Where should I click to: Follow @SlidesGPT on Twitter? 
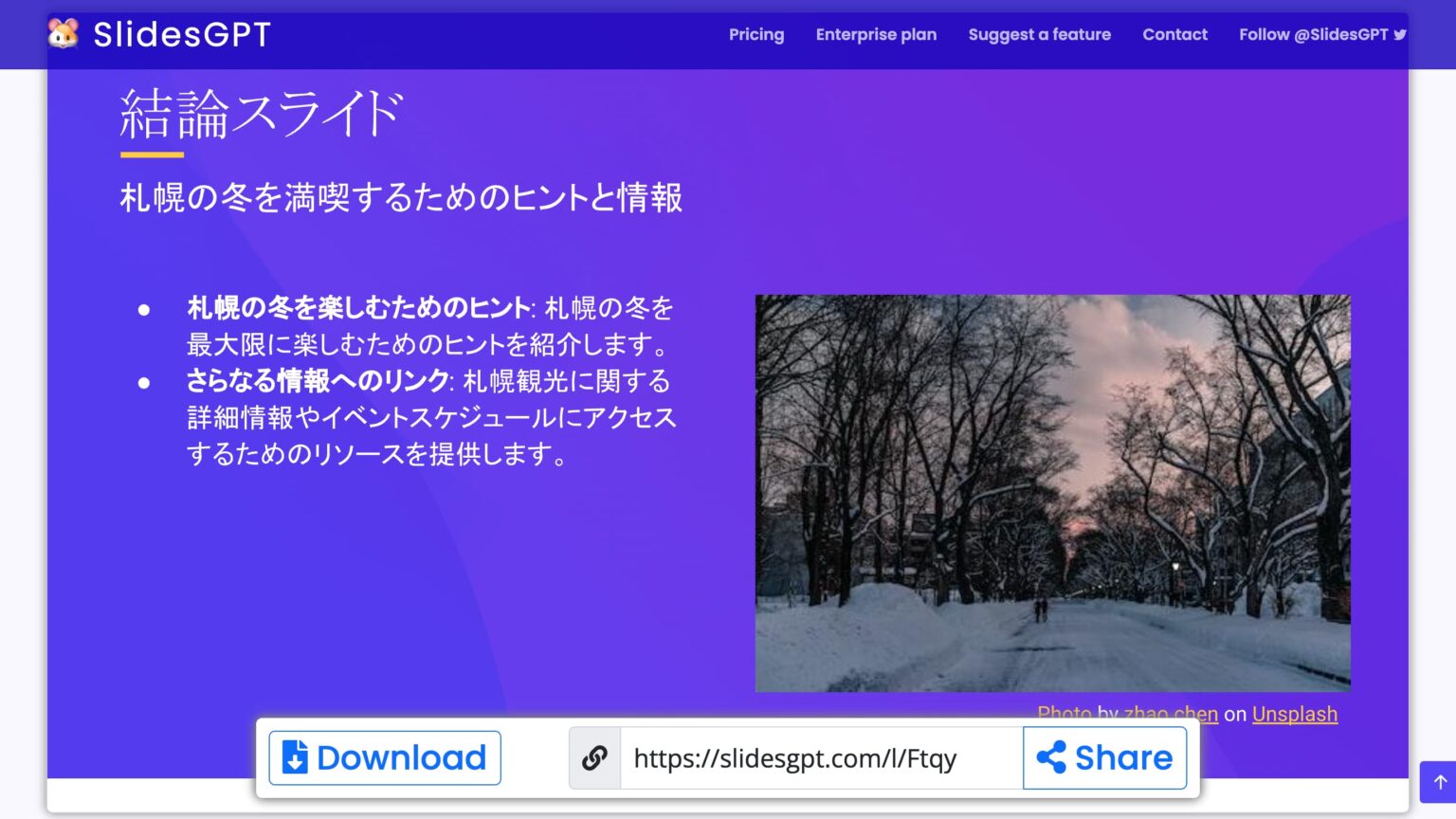click(1313, 34)
